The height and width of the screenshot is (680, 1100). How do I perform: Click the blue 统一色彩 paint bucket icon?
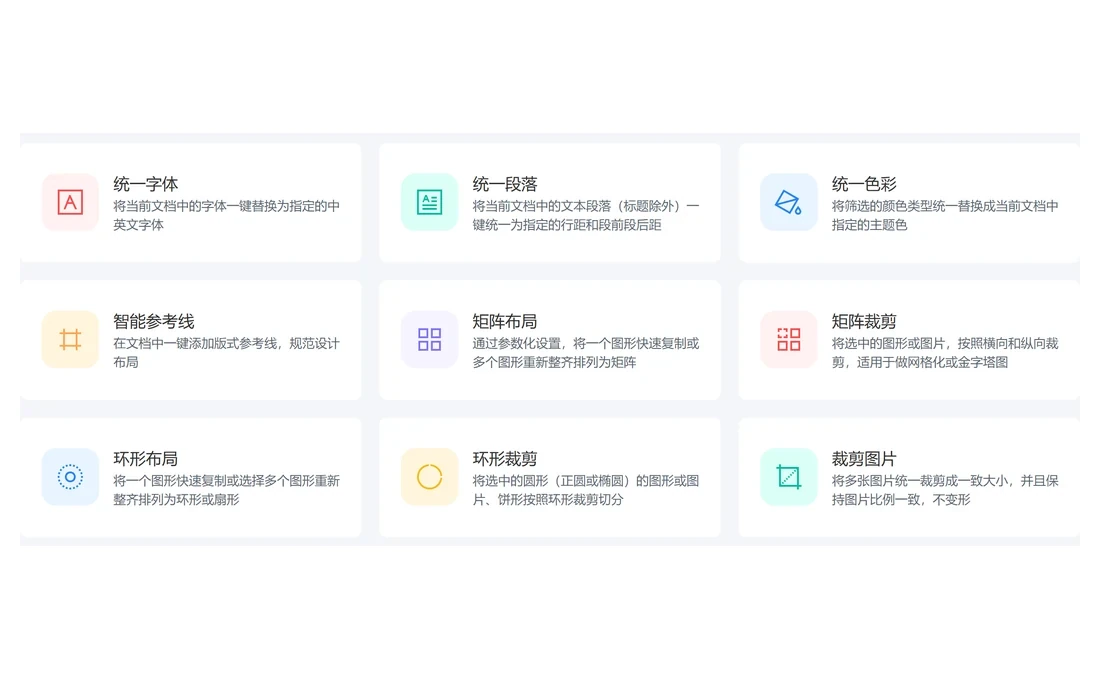pyautogui.click(x=789, y=202)
